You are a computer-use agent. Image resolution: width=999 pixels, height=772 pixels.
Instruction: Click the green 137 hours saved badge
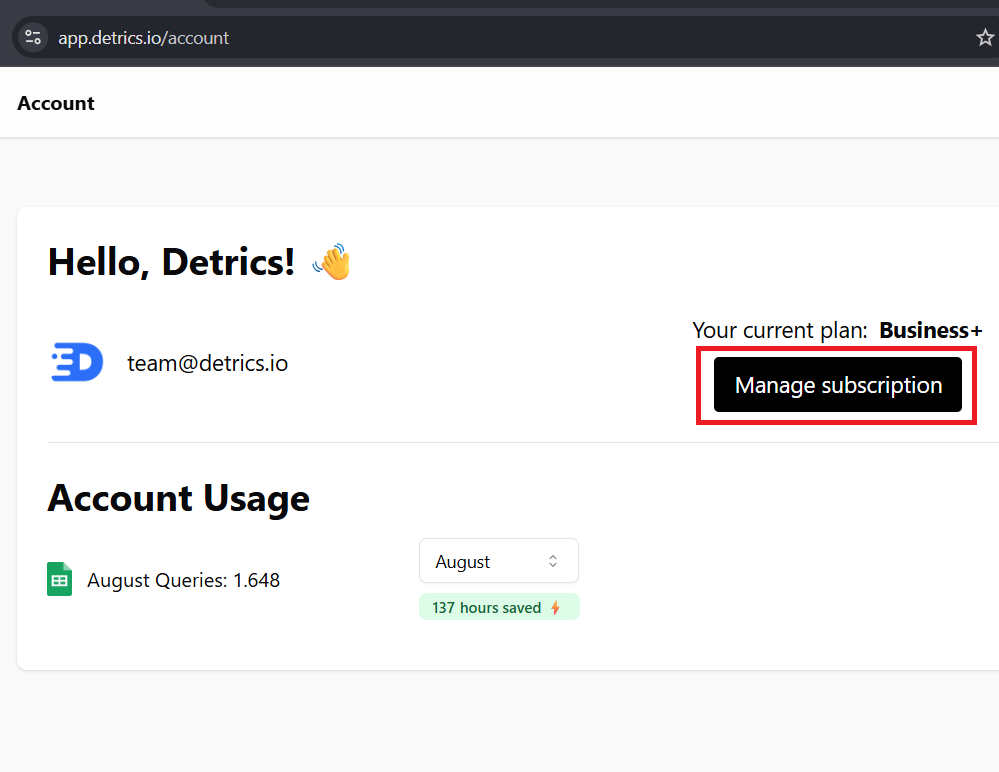point(499,606)
